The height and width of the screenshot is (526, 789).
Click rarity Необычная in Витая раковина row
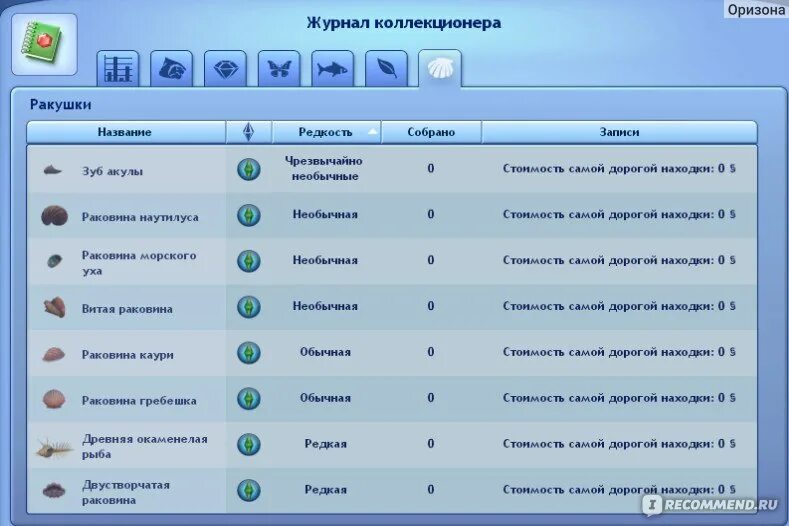pyautogui.click(x=325, y=306)
